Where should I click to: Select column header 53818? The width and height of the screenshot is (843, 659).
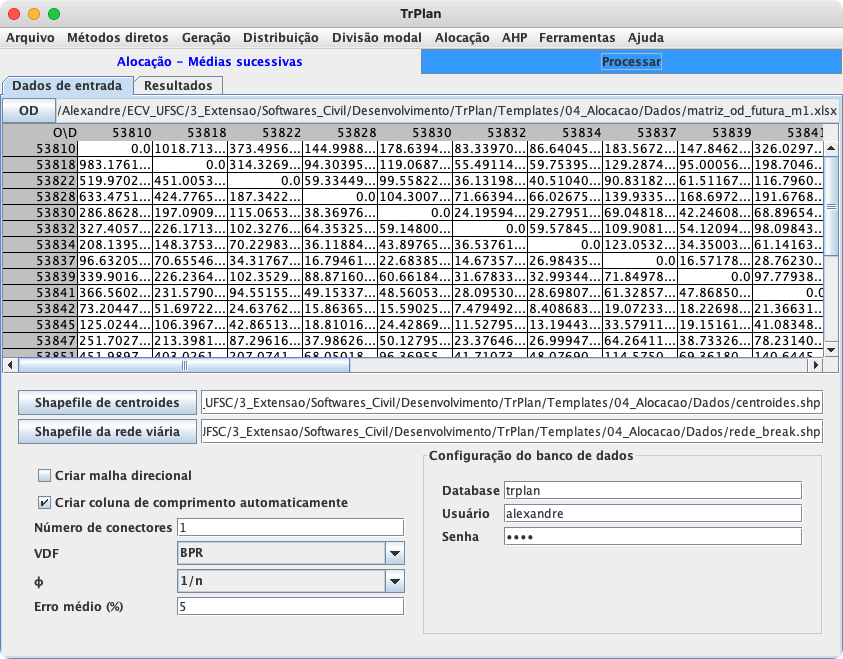pyautogui.click(x=190, y=133)
